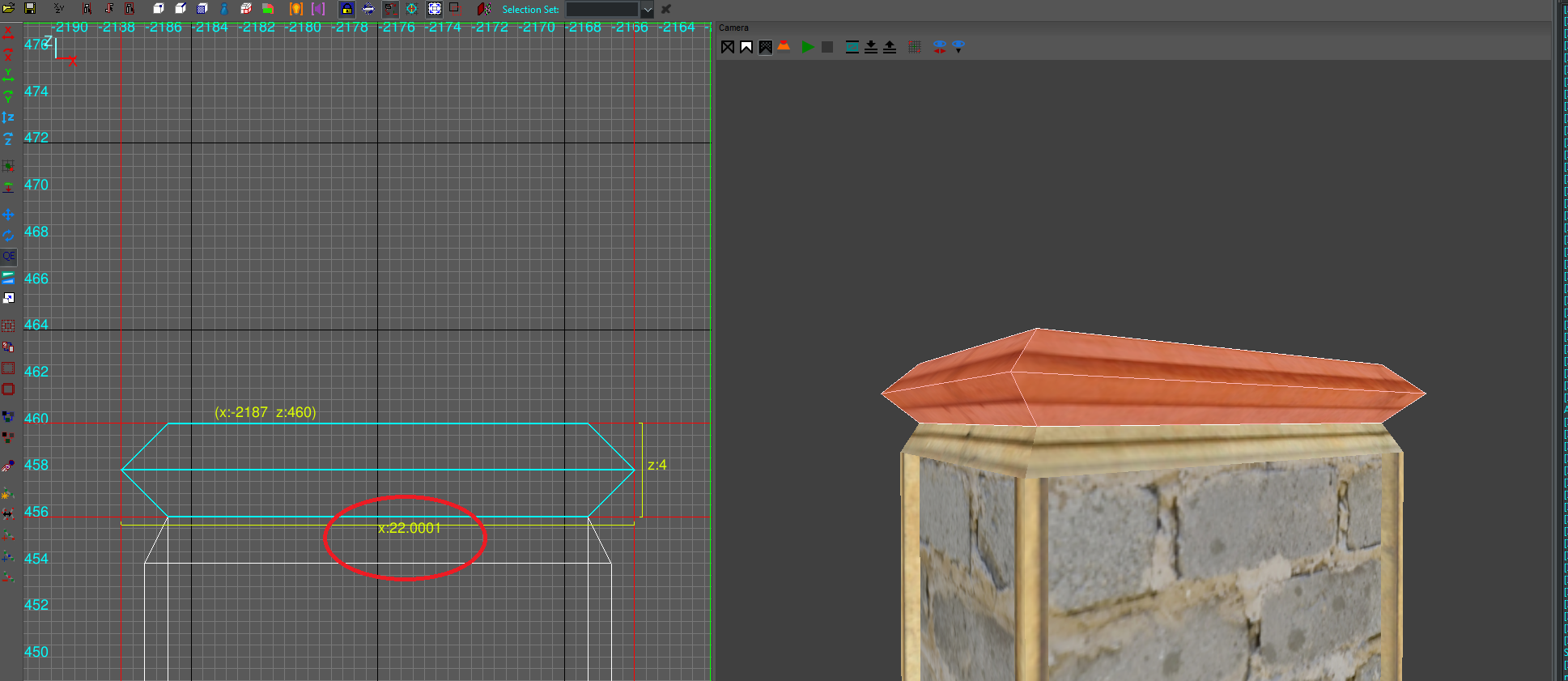Toggle the camera grid display icon
This screenshot has width=1568, height=681.
[x=915, y=47]
